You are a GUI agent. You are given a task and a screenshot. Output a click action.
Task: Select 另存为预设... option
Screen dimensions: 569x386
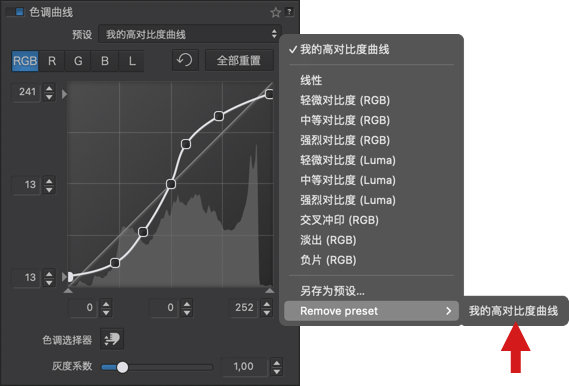tap(332, 291)
